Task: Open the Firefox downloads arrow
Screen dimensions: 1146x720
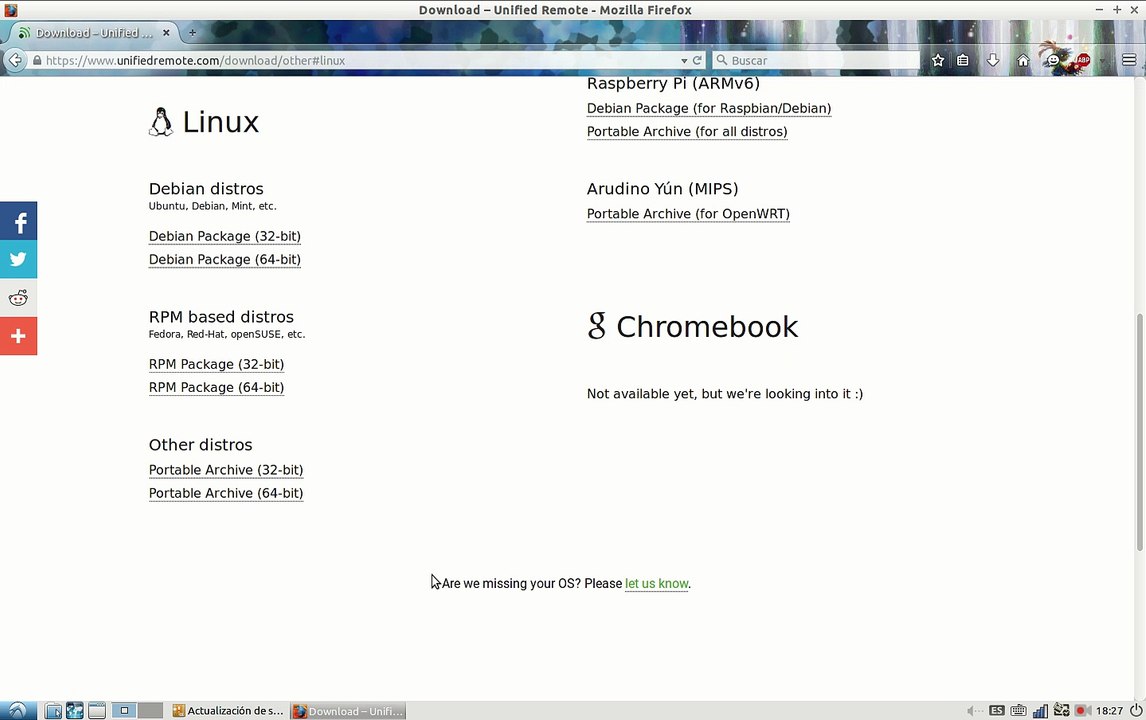Action: point(993,61)
